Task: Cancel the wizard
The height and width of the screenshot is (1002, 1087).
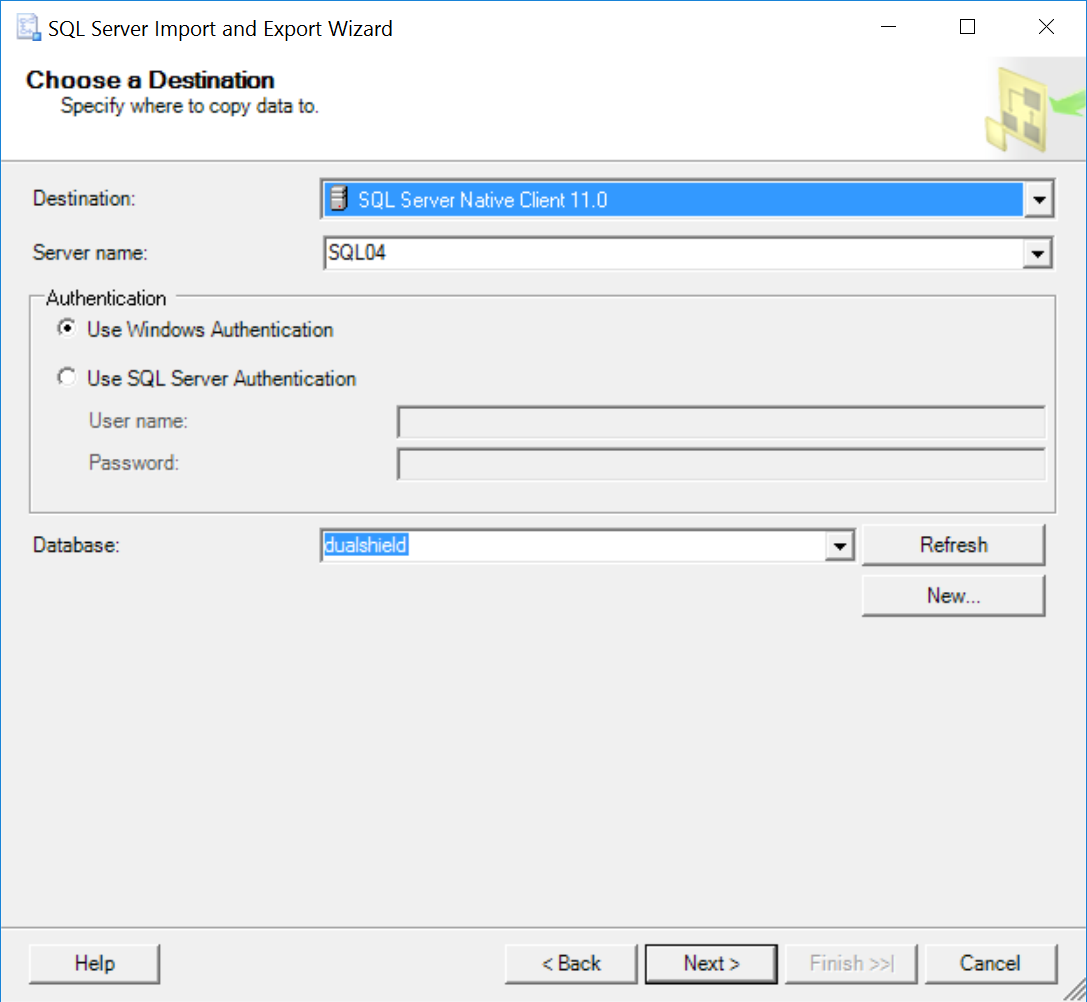Action: [x=990, y=963]
